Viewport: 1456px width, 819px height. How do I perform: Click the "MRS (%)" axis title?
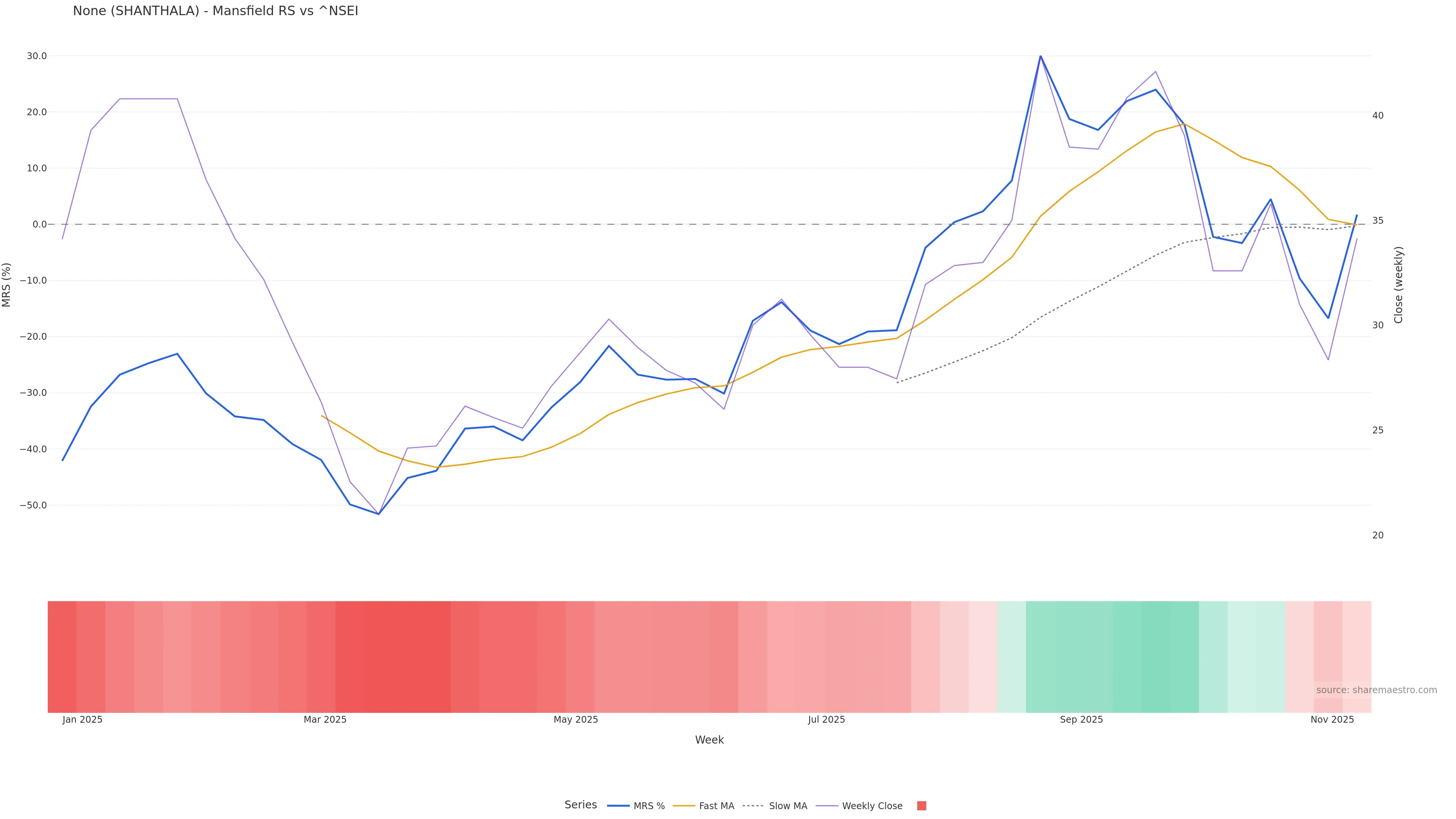tap(7, 285)
